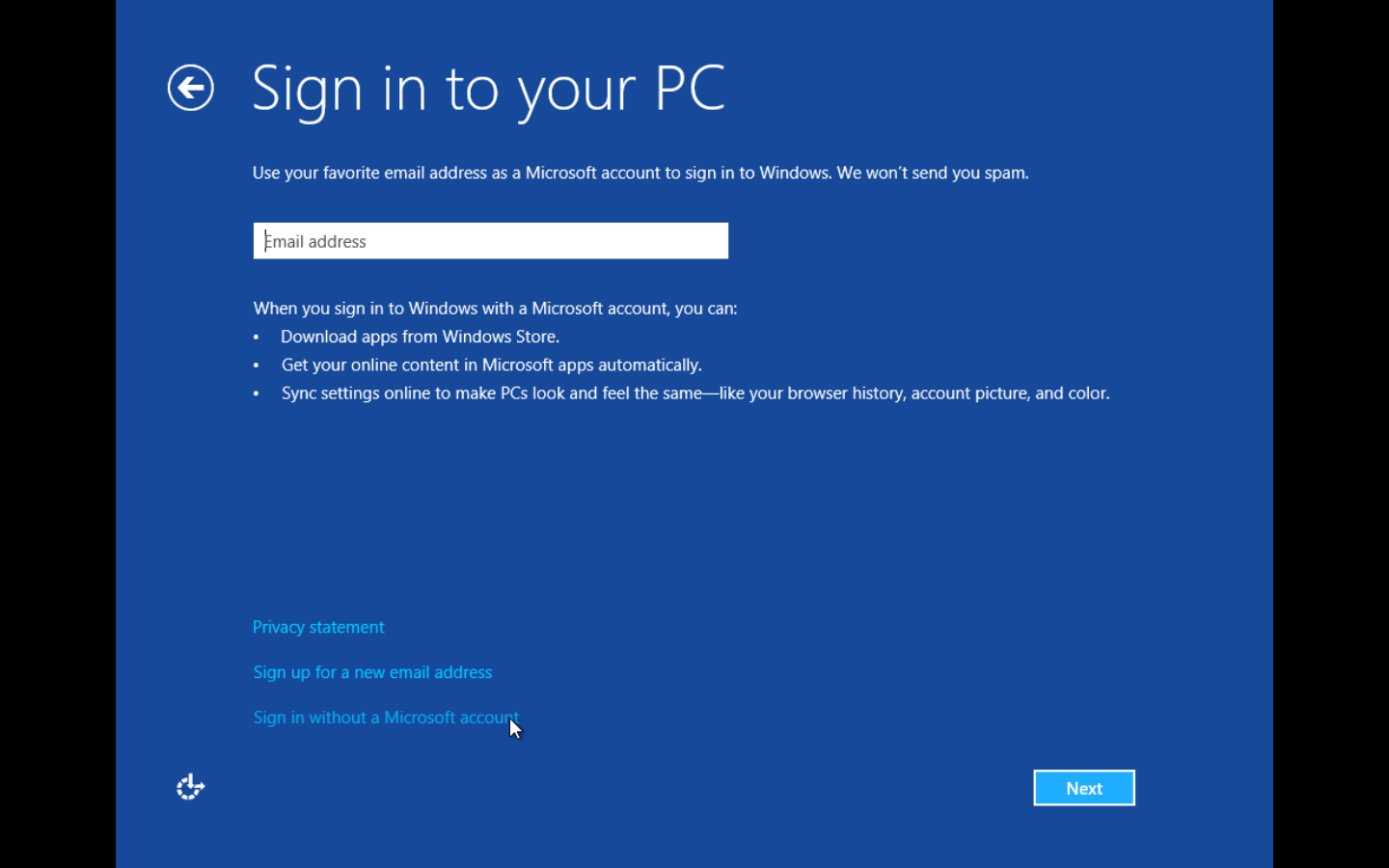Click the 'Download apps from Windows Store.' bullet

(420, 337)
